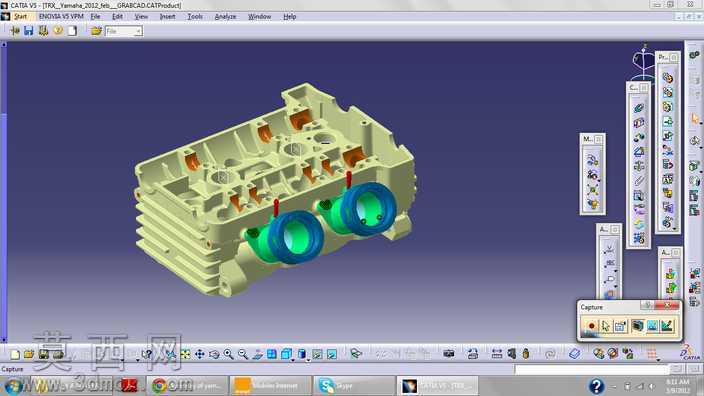Click the select mode arrow in Capture toolbar
The height and width of the screenshot is (396, 704).
[606, 326]
